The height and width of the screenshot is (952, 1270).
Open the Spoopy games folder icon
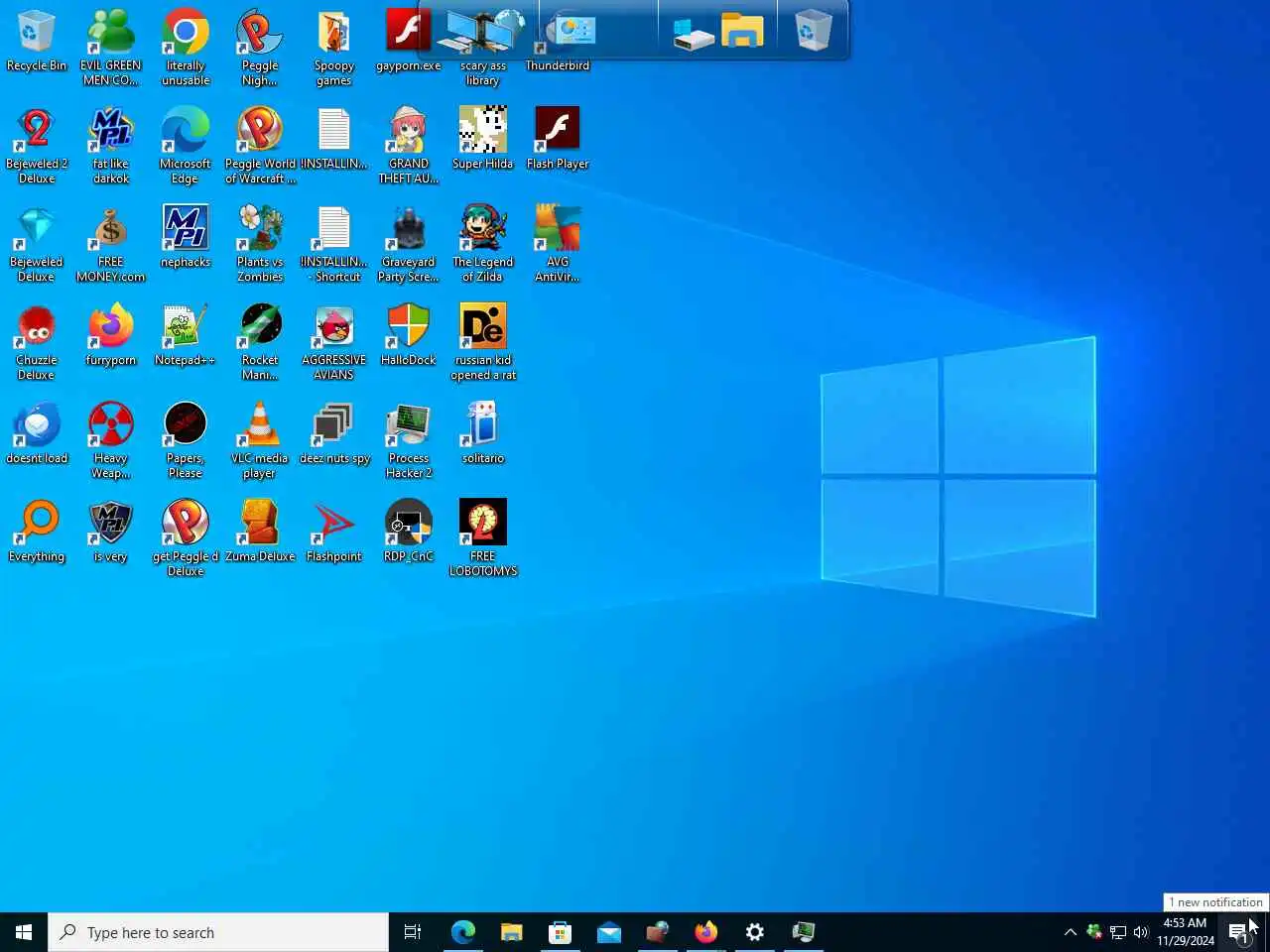pyautogui.click(x=334, y=48)
